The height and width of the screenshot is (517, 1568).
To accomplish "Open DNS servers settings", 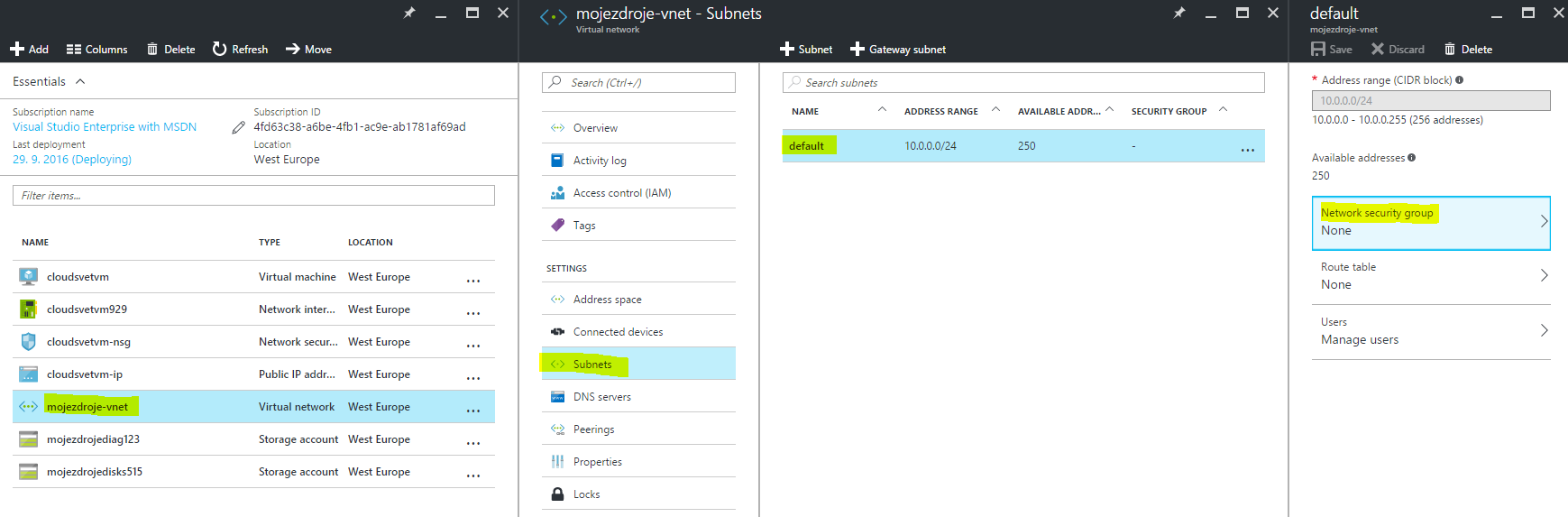I will tap(638, 397).
